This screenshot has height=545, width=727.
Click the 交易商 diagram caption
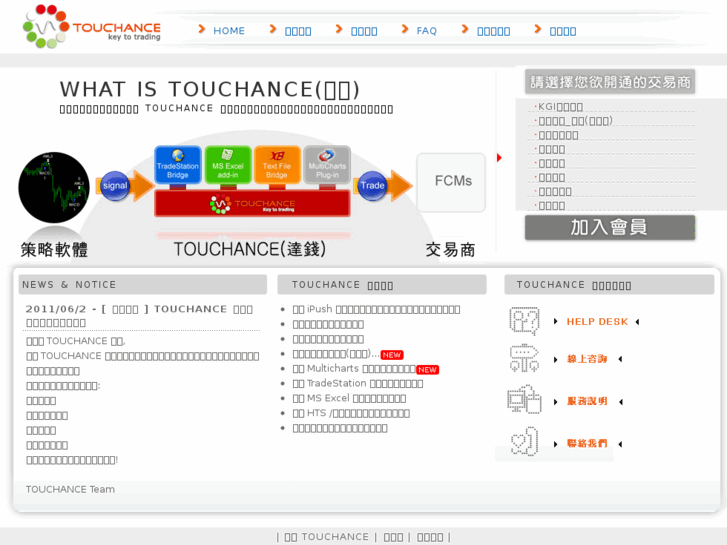pyautogui.click(x=451, y=250)
